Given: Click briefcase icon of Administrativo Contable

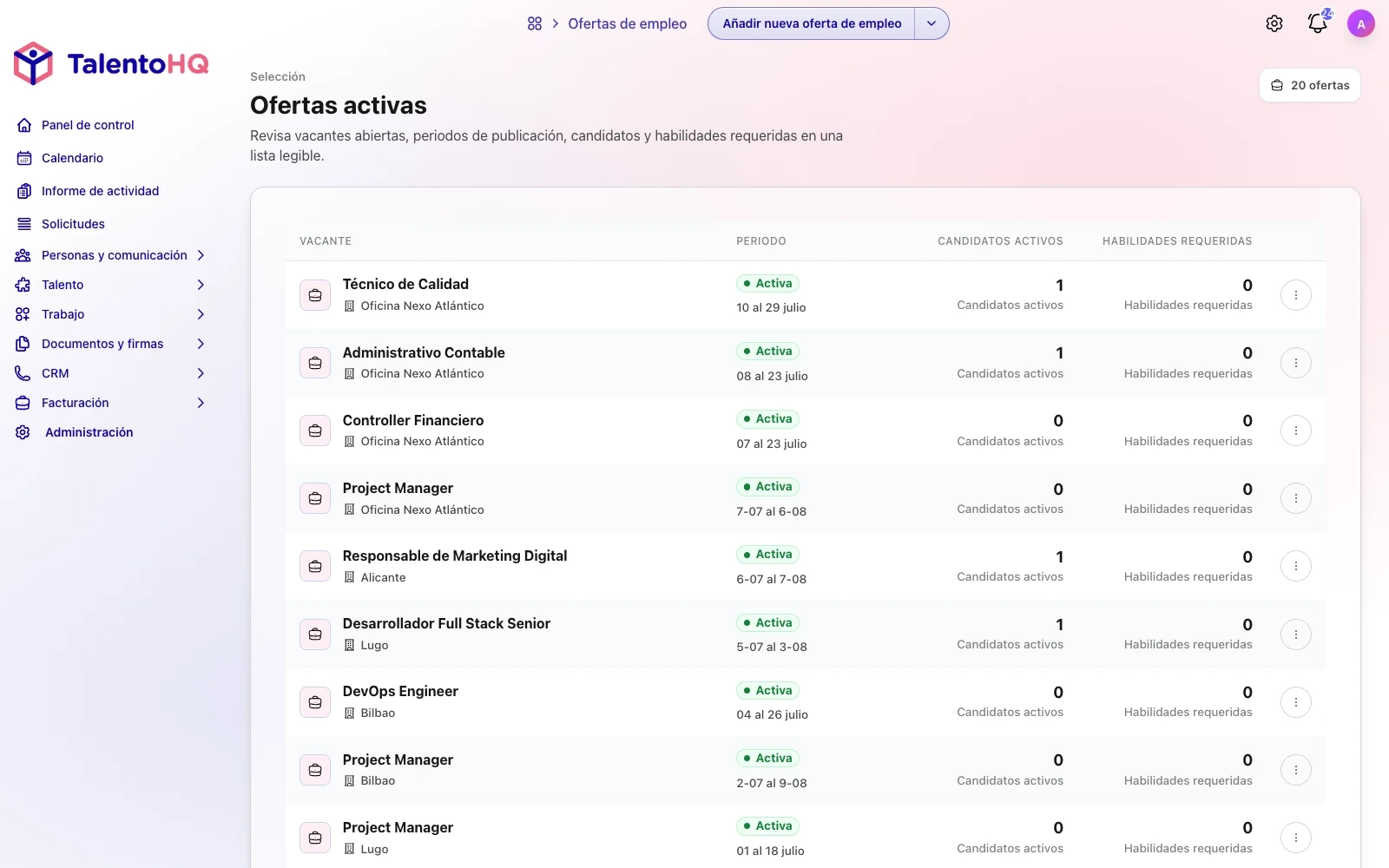Looking at the screenshot, I should [315, 363].
